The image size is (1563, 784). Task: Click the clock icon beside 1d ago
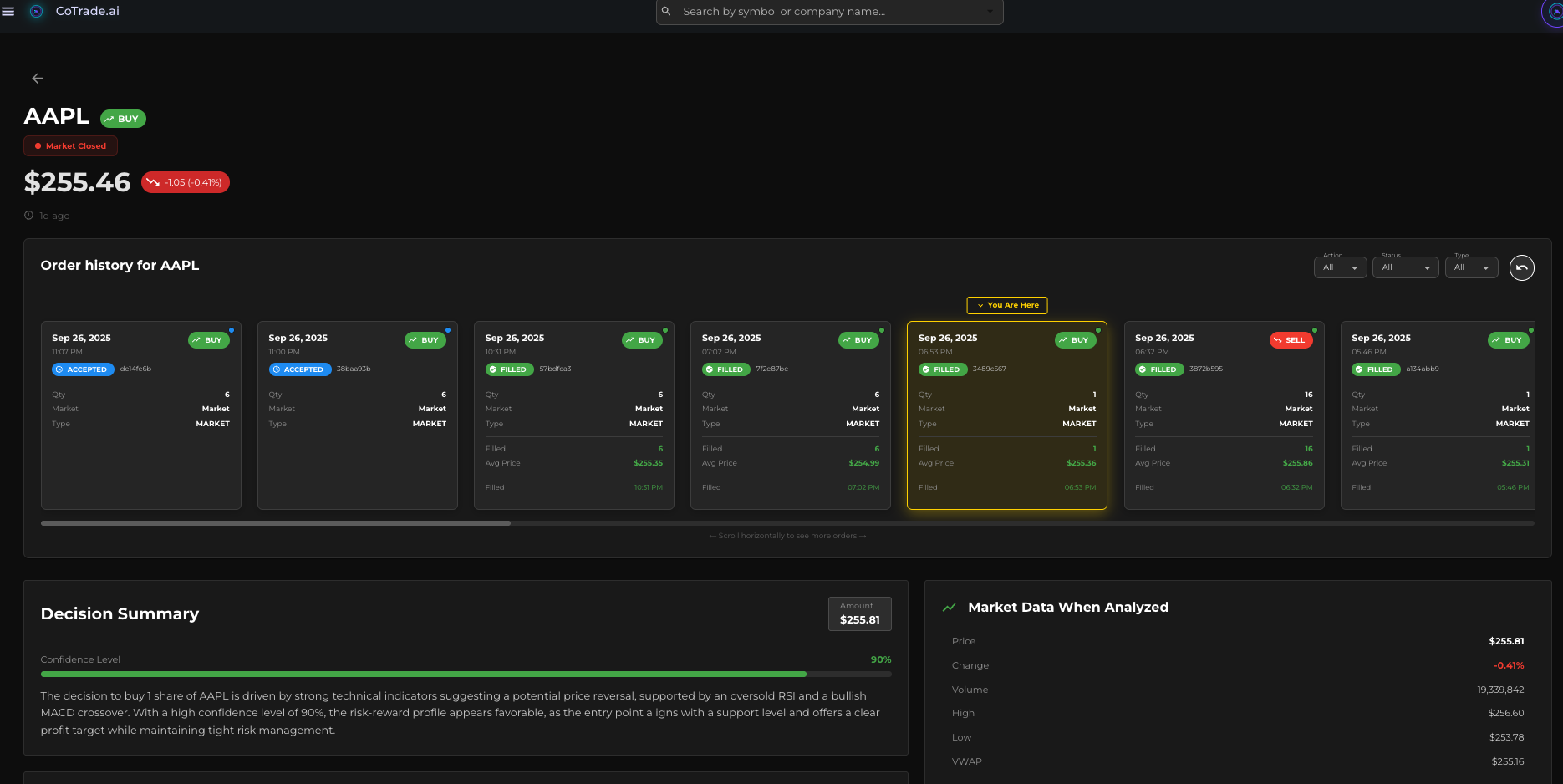(x=29, y=216)
